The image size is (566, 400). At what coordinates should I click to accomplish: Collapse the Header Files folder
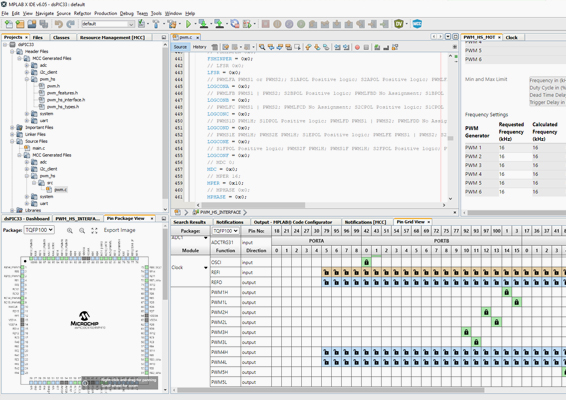[12, 51]
